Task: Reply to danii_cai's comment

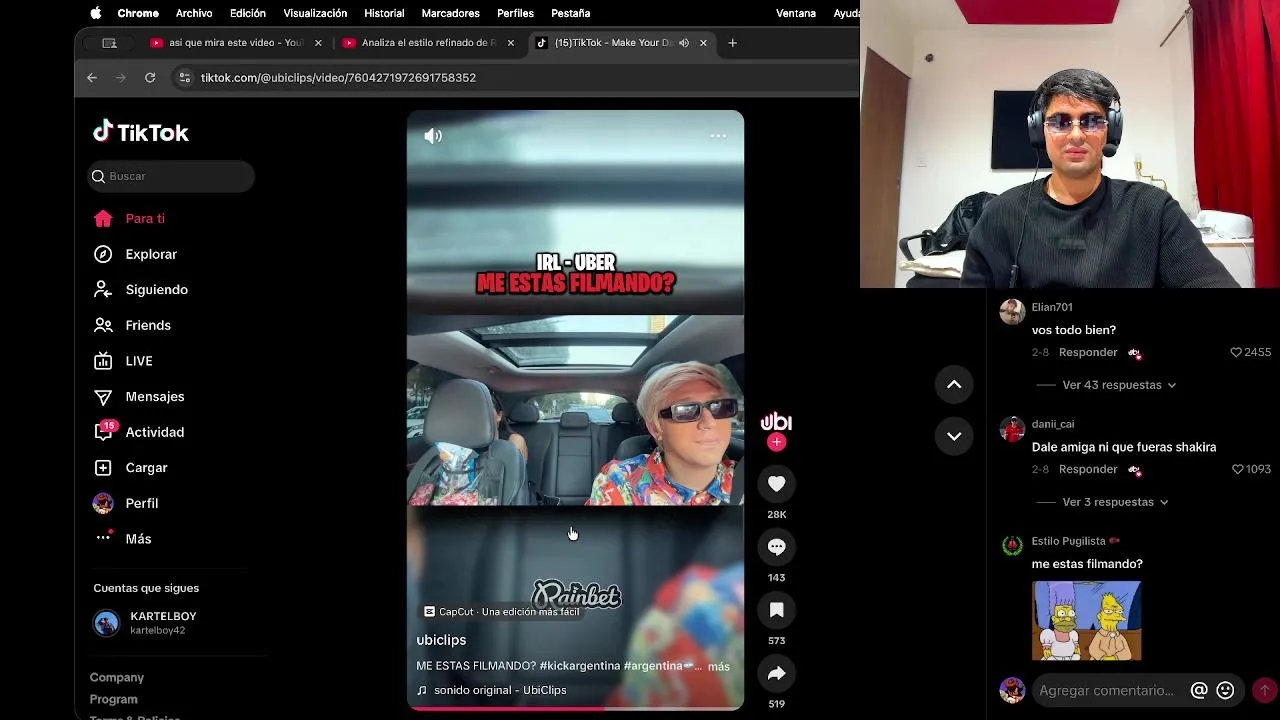Action: [x=1088, y=469]
